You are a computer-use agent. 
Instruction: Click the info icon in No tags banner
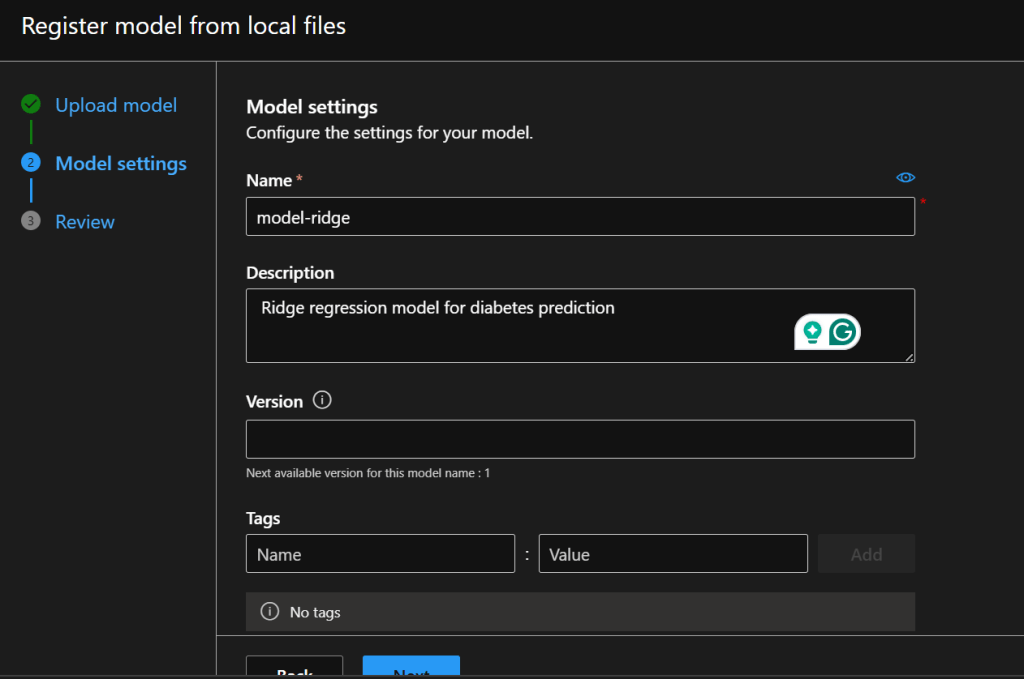[x=269, y=611]
